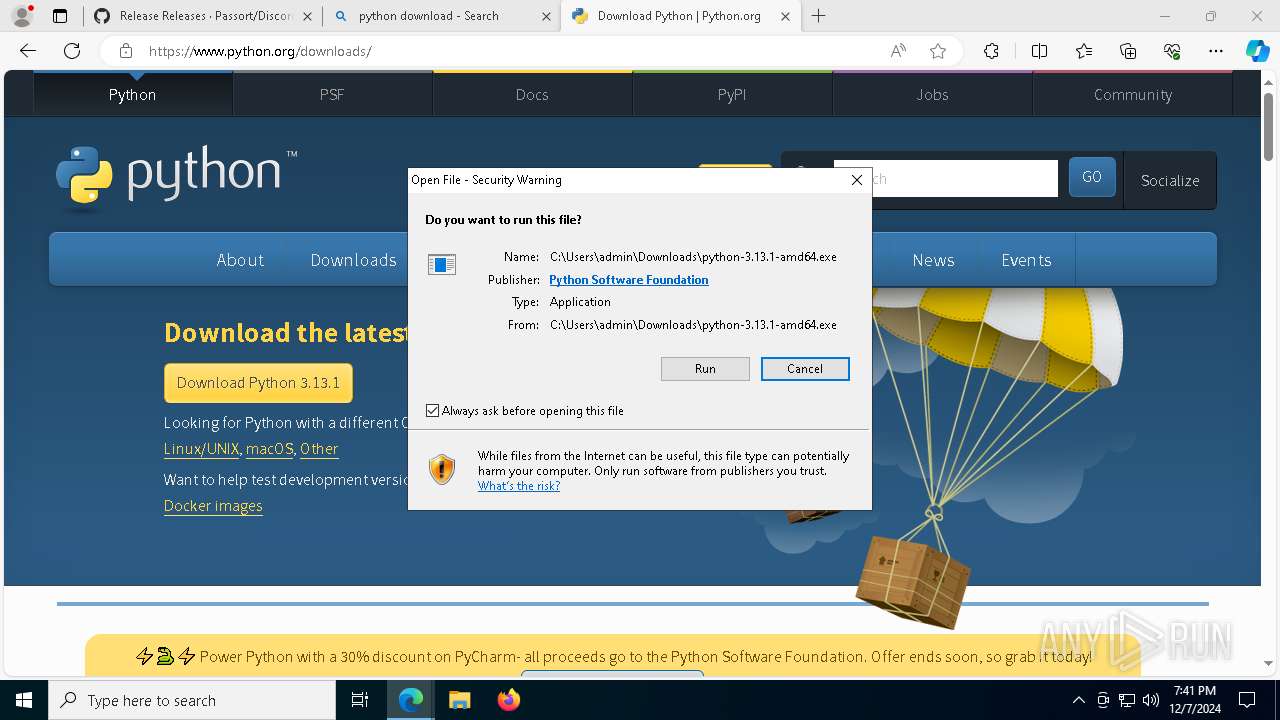Close the GitHub Releases tab
Screen dimensions: 1280x720
tap(307, 16)
